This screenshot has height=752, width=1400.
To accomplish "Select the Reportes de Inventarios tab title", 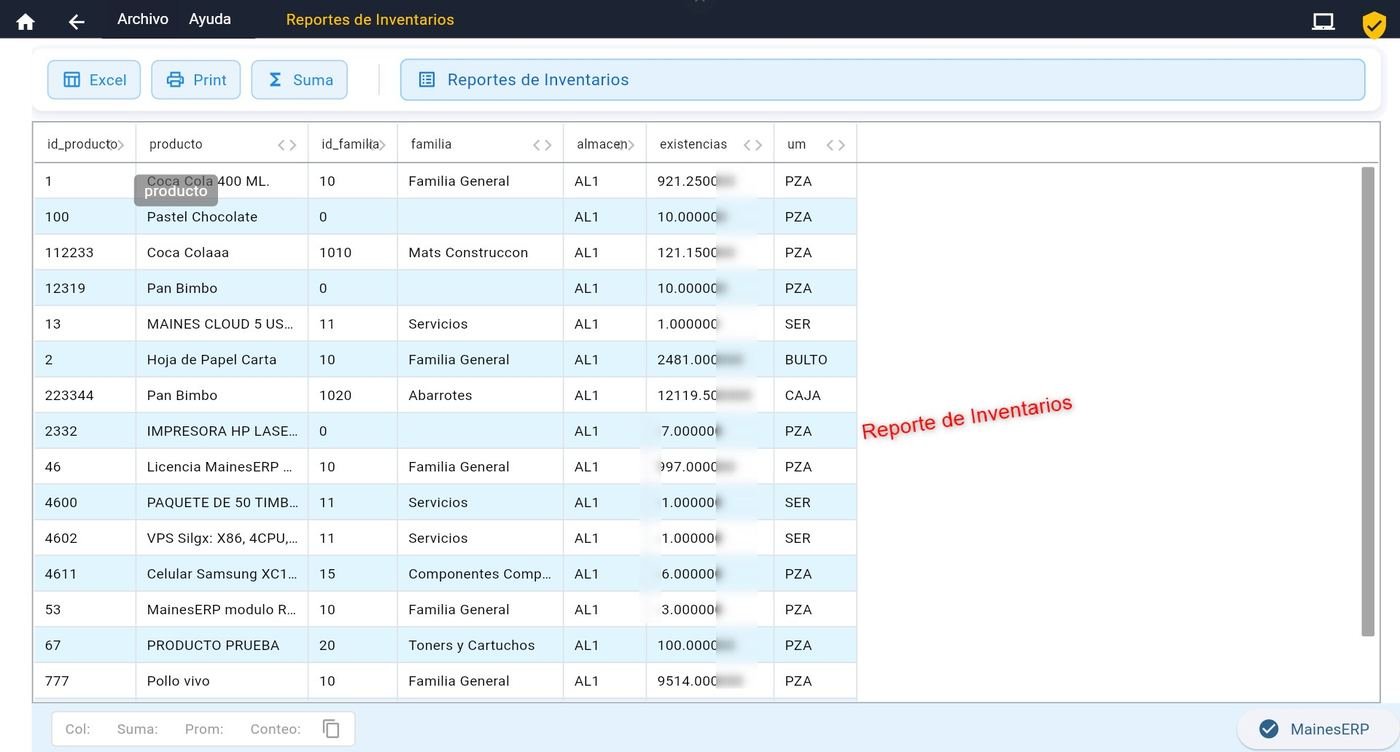I will tap(370, 19).
